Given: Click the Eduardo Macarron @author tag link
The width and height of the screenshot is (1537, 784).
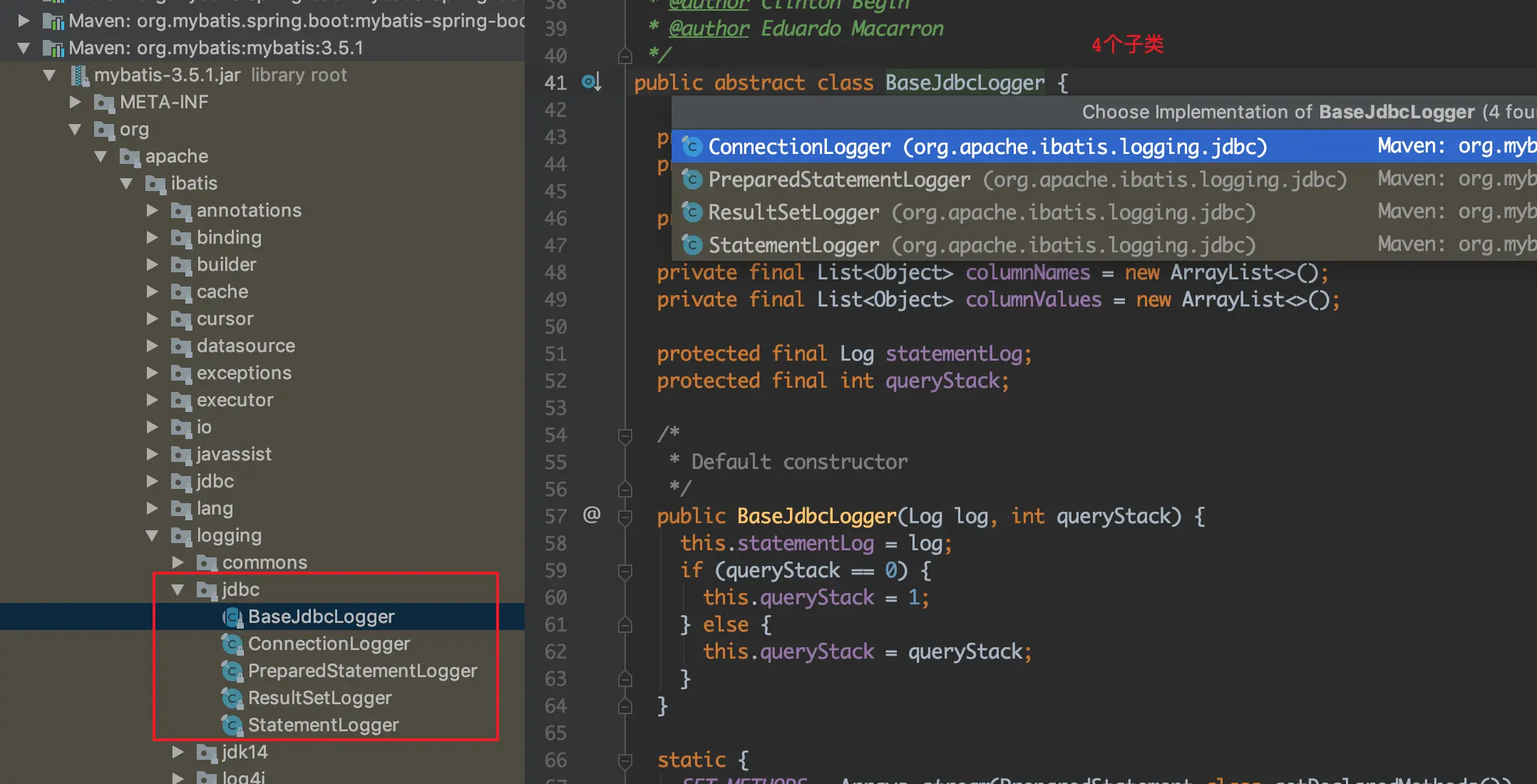Looking at the screenshot, I should [709, 29].
